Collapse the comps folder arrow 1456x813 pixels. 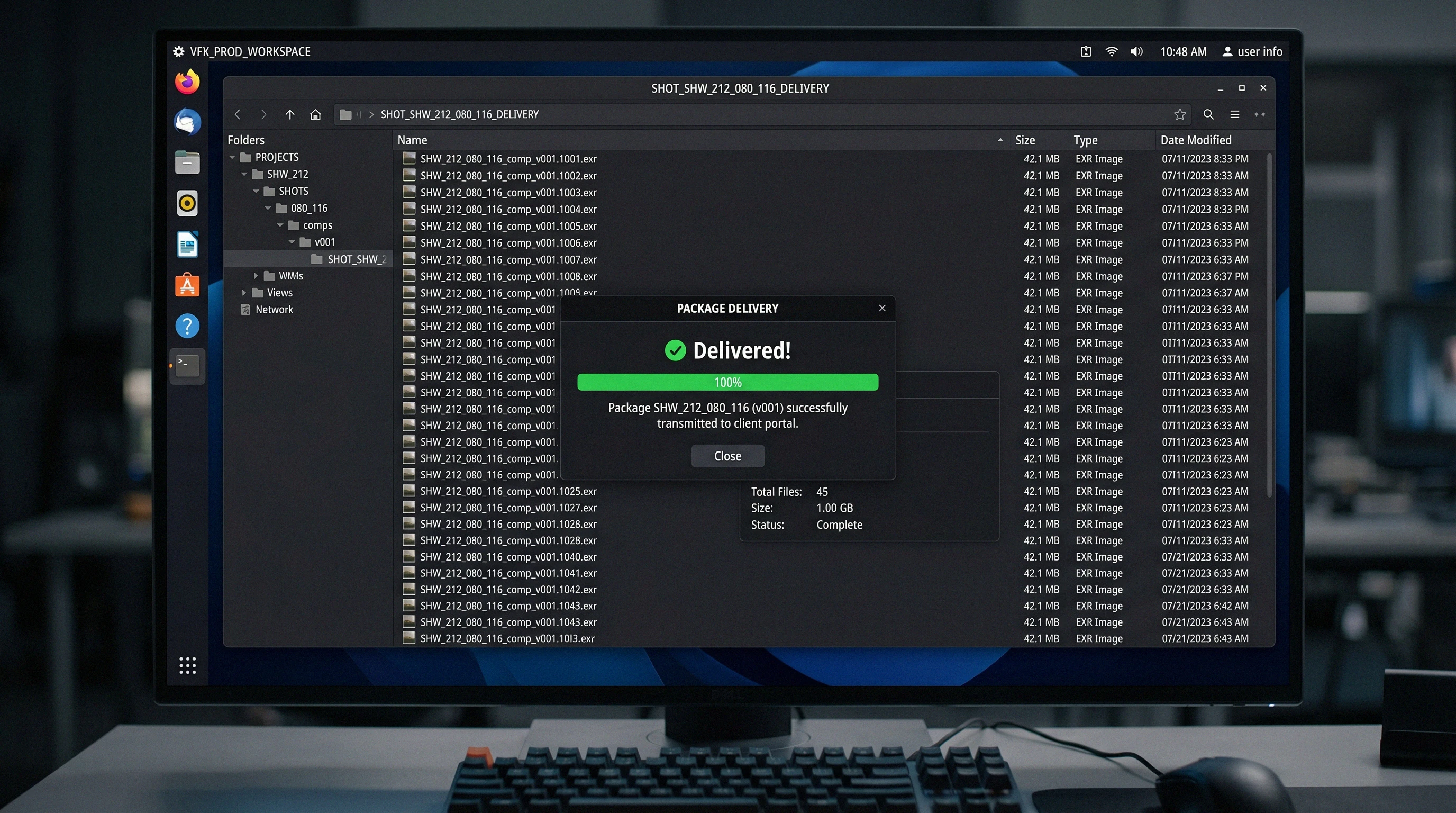click(x=280, y=225)
